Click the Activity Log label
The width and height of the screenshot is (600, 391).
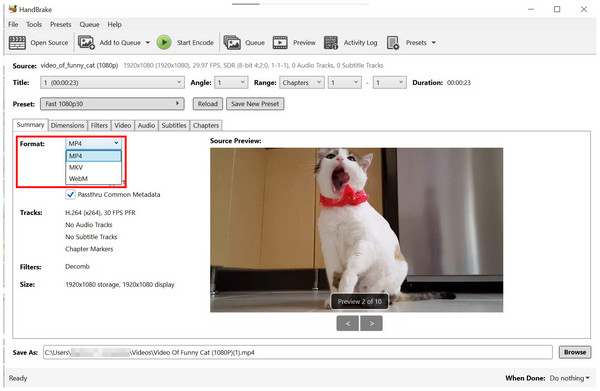click(360, 42)
